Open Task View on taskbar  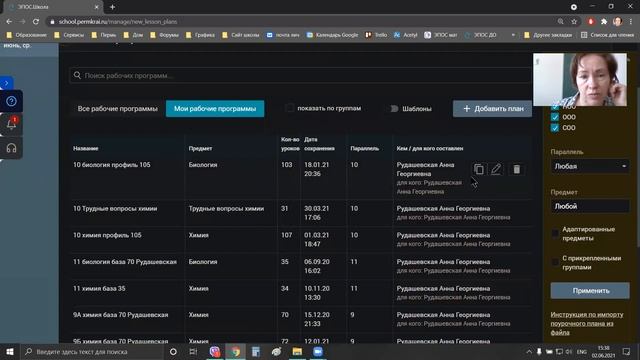pyautogui.click(x=193, y=351)
